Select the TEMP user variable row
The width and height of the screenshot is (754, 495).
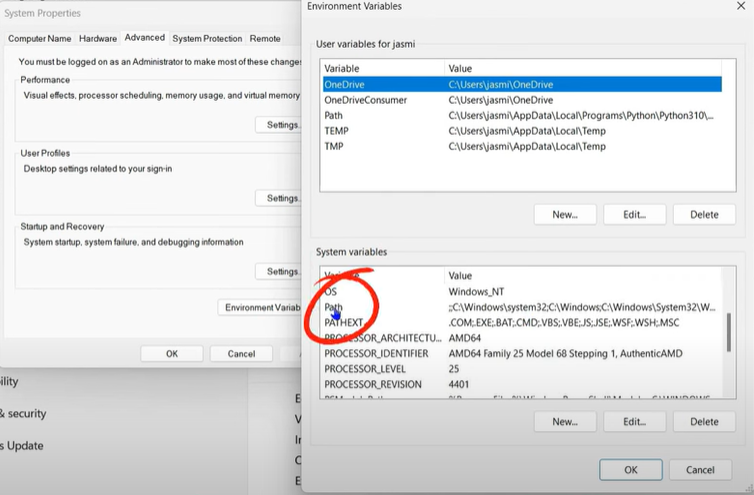pyautogui.click(x=336, y=131)
